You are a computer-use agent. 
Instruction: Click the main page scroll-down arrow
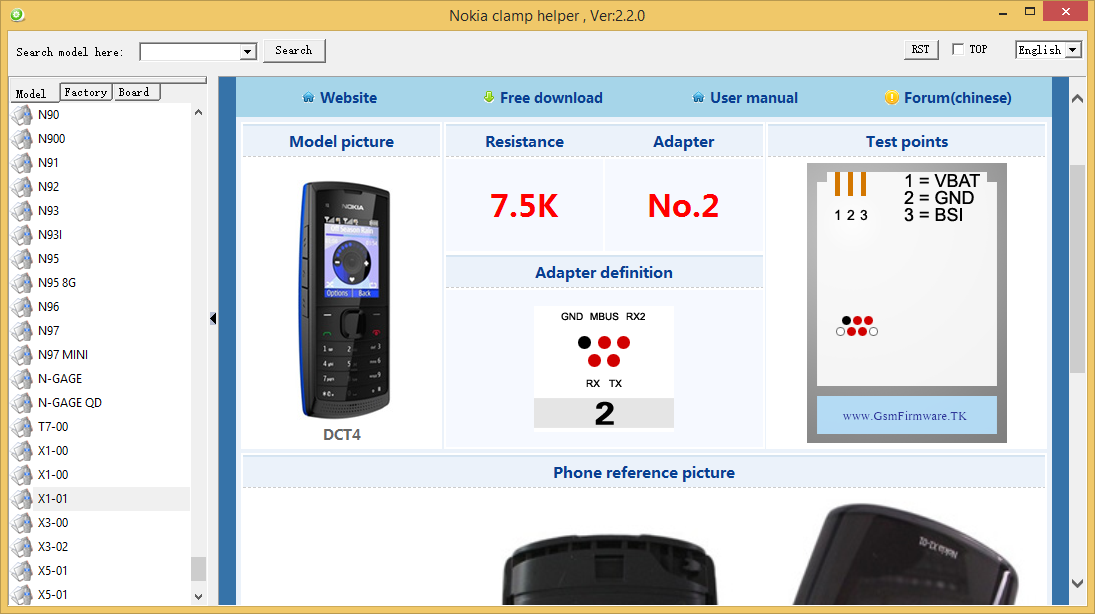point(1078,583)
